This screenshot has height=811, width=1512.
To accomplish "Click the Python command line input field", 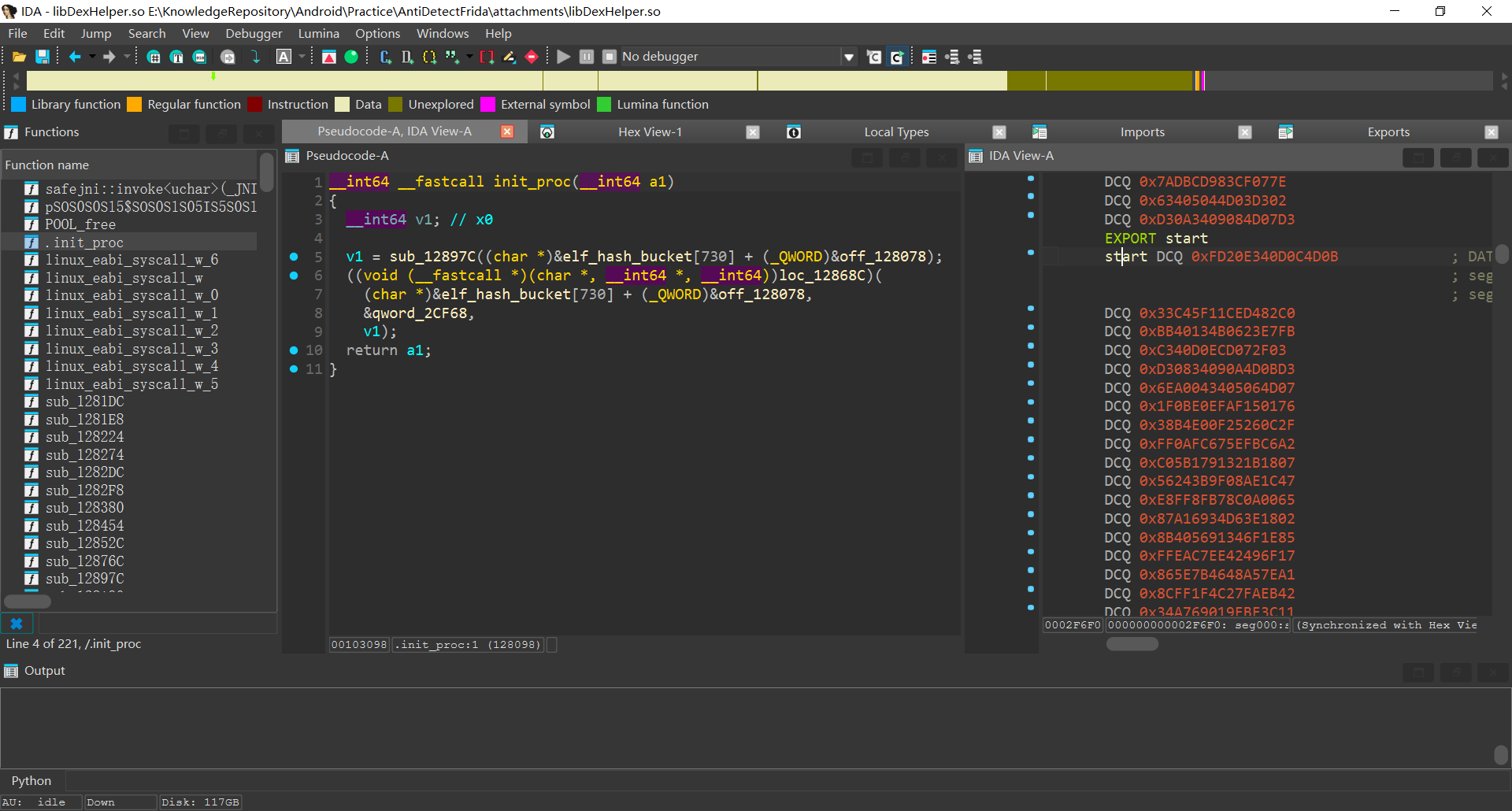I will 787,781.
